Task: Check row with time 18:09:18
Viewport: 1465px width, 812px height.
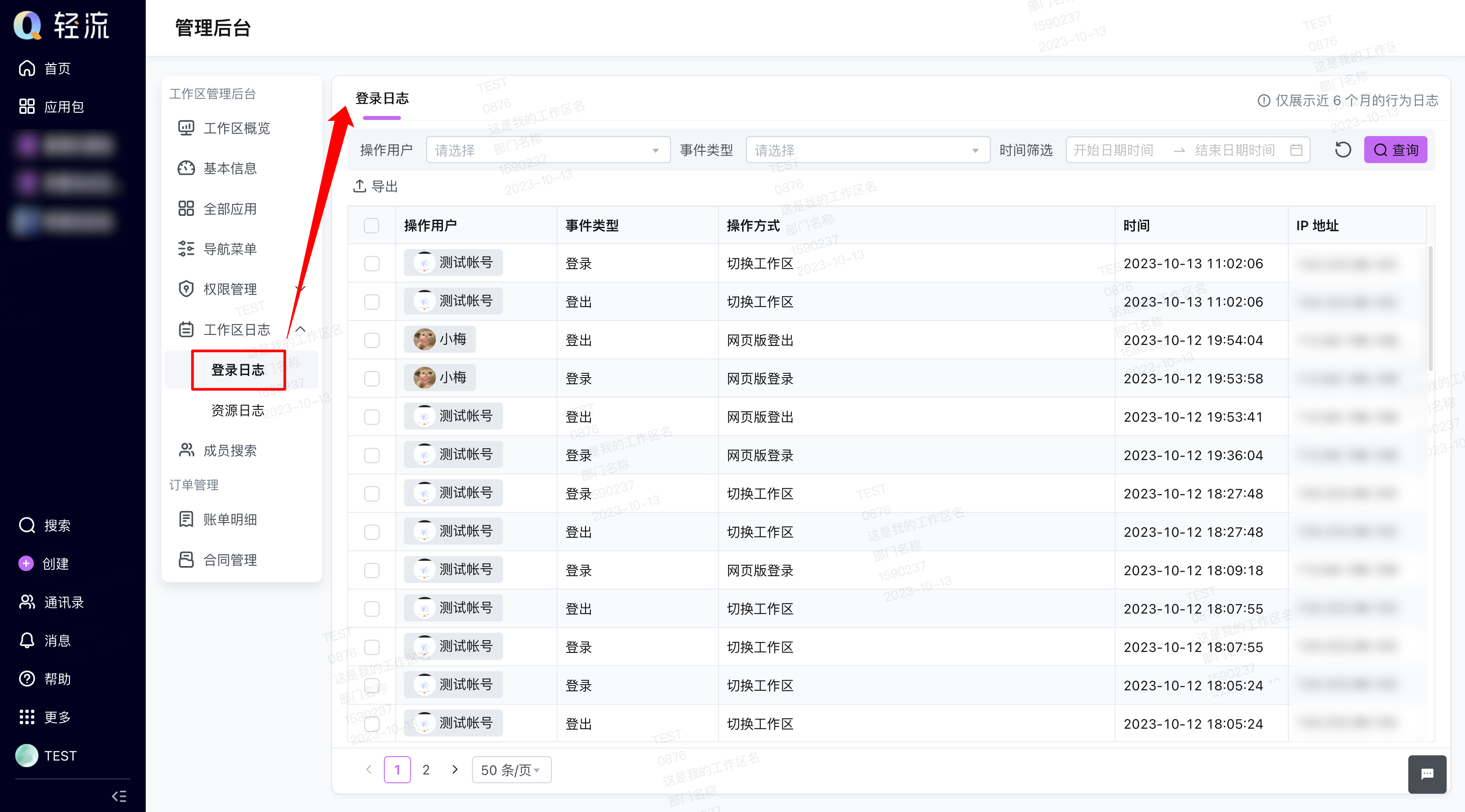Action: (x=371, y=570)
